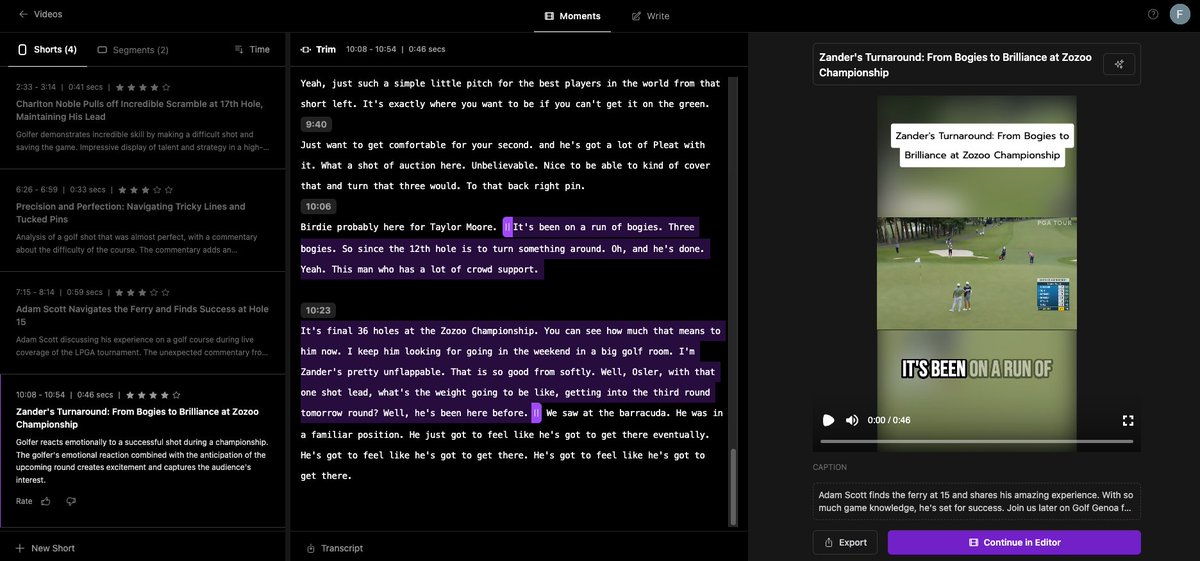1200x561 pixels.
Task: Open the Charlton Noble short card
Action: click(142, 119)
